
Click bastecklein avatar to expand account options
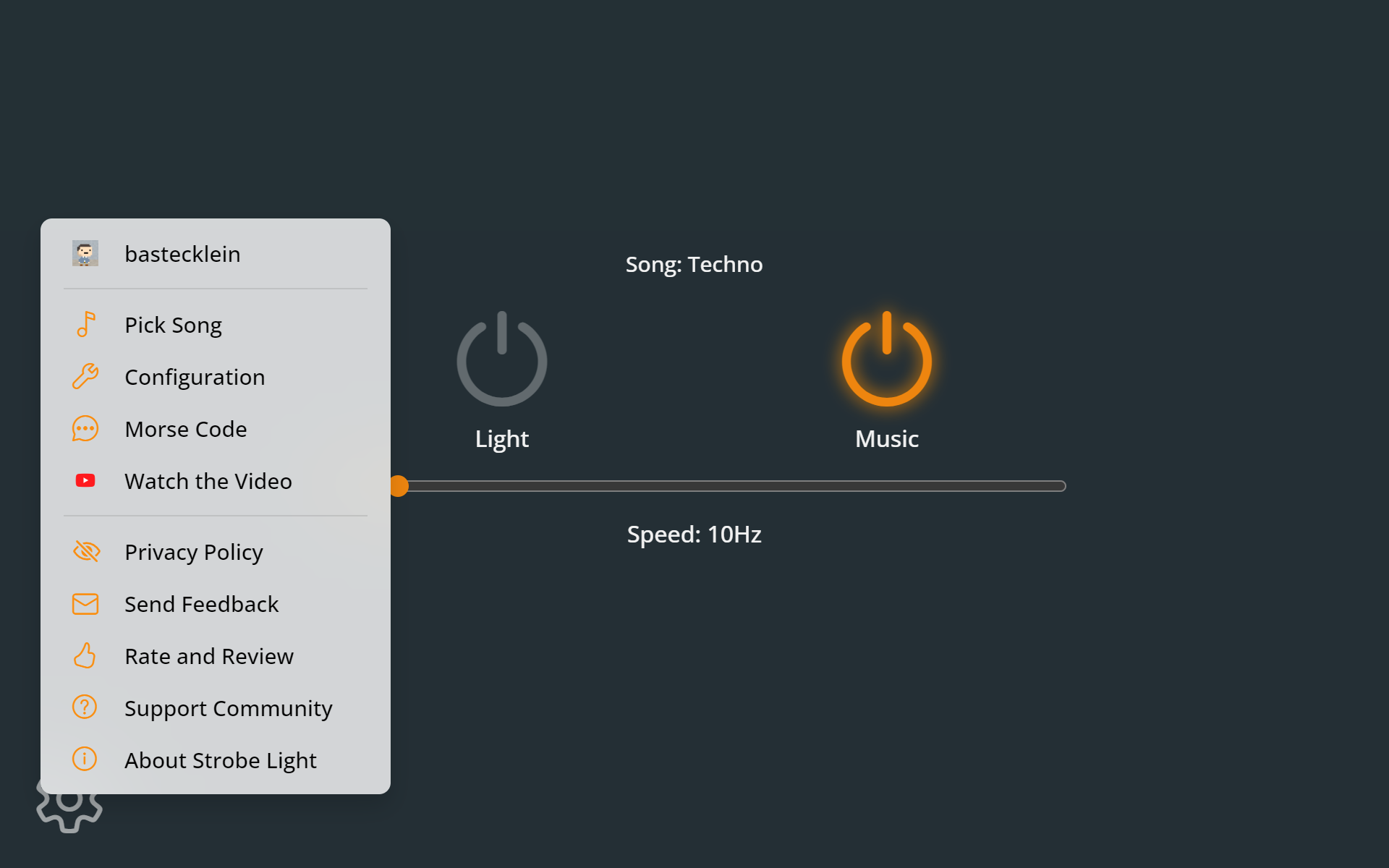(x=85, y=254)
